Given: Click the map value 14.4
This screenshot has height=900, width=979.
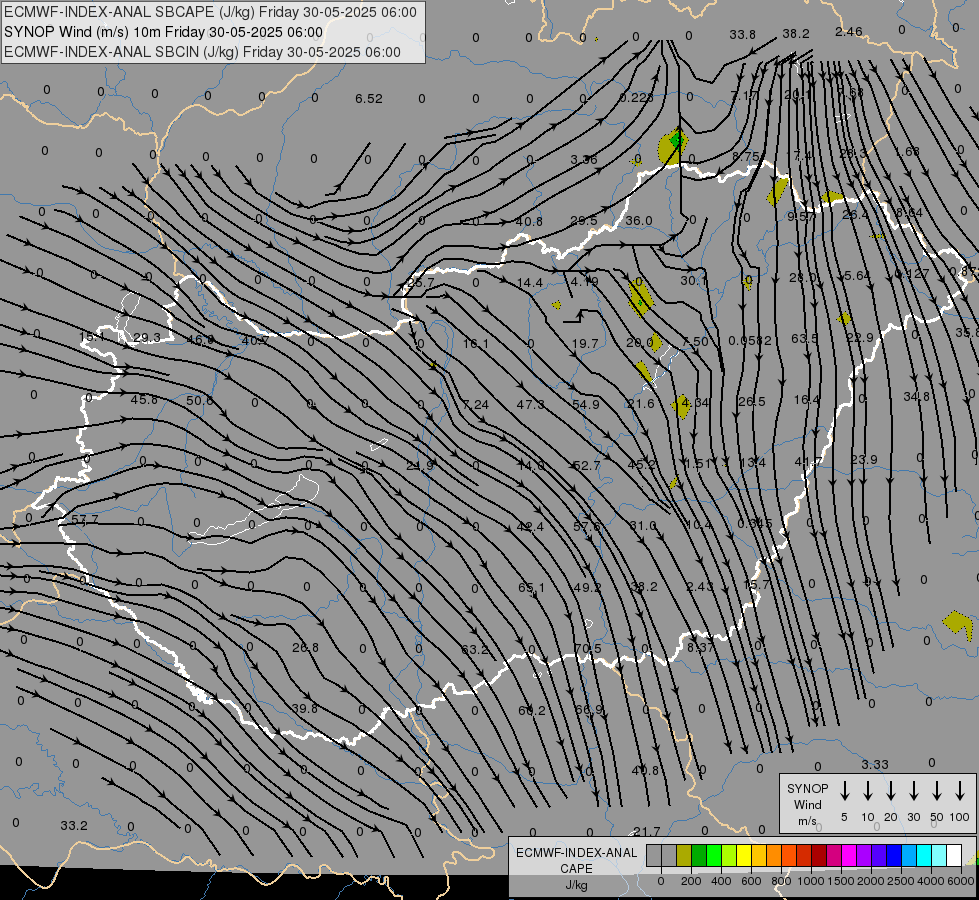Looking at the screenshot, I should [x=529, y=282].
